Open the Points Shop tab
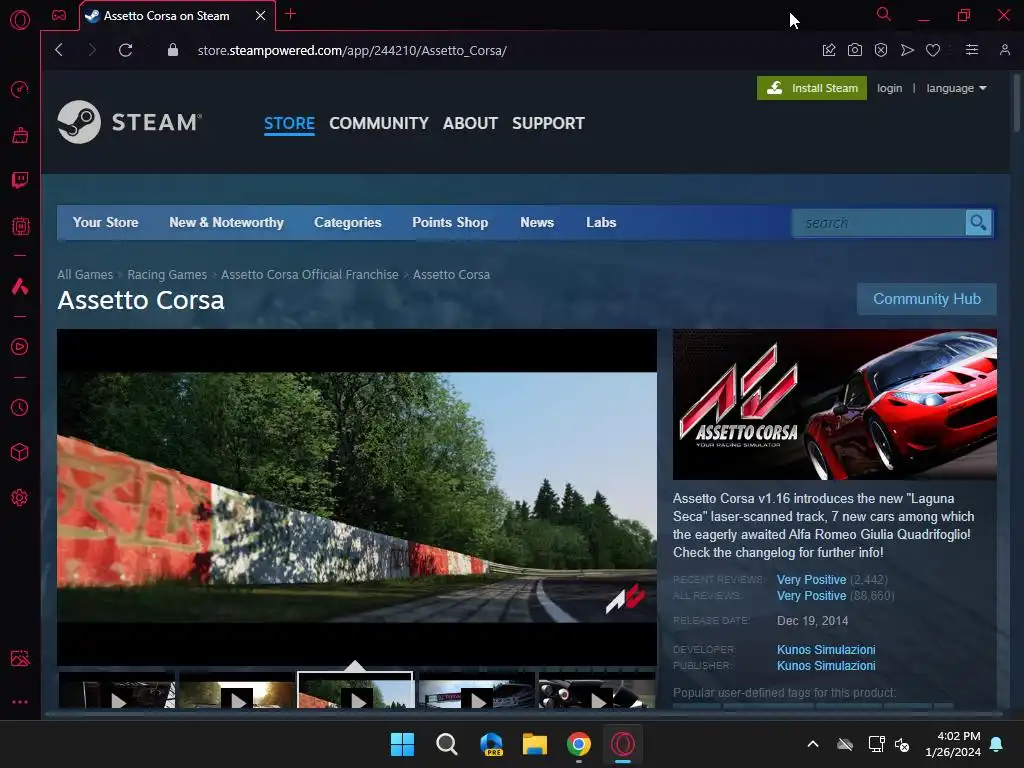This screenshot has width=1024, height=768. (450, 223)
